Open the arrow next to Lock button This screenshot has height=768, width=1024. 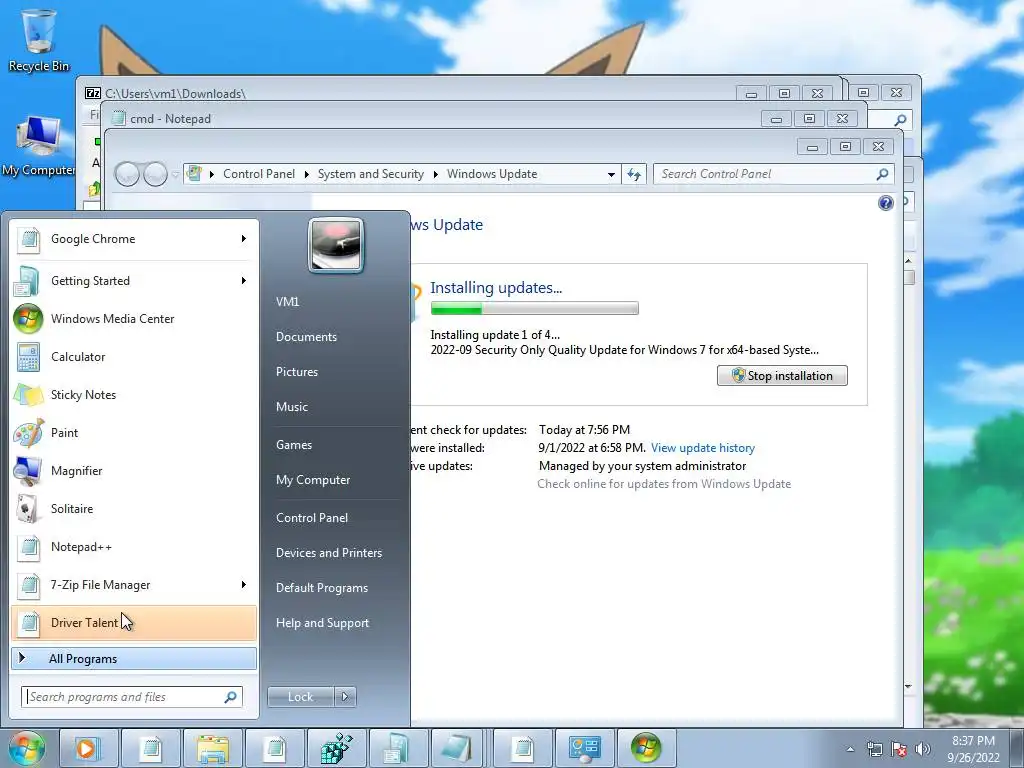coord(345,697)
